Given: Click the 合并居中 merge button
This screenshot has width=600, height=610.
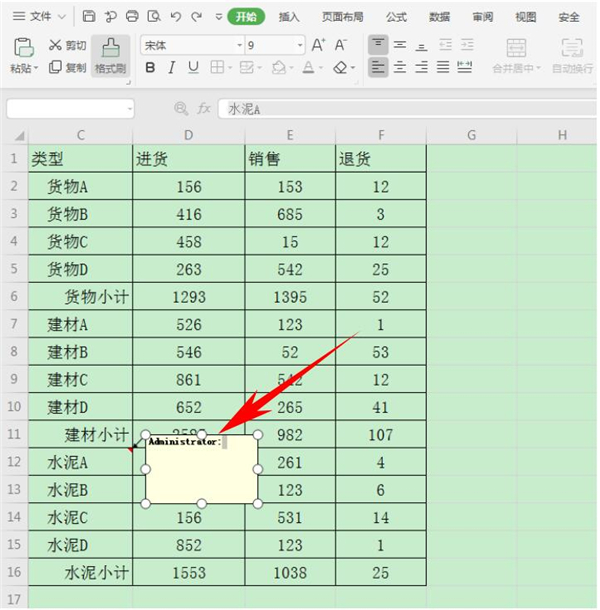Looking at the screenshot, I should [516, 56].
